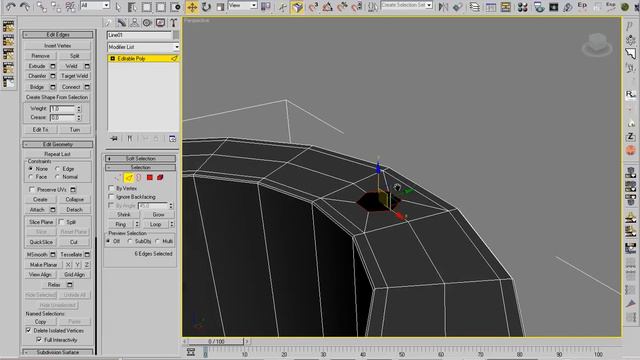
Task: Select Element sub-object level icon
Action: click(x=160, y=178)
